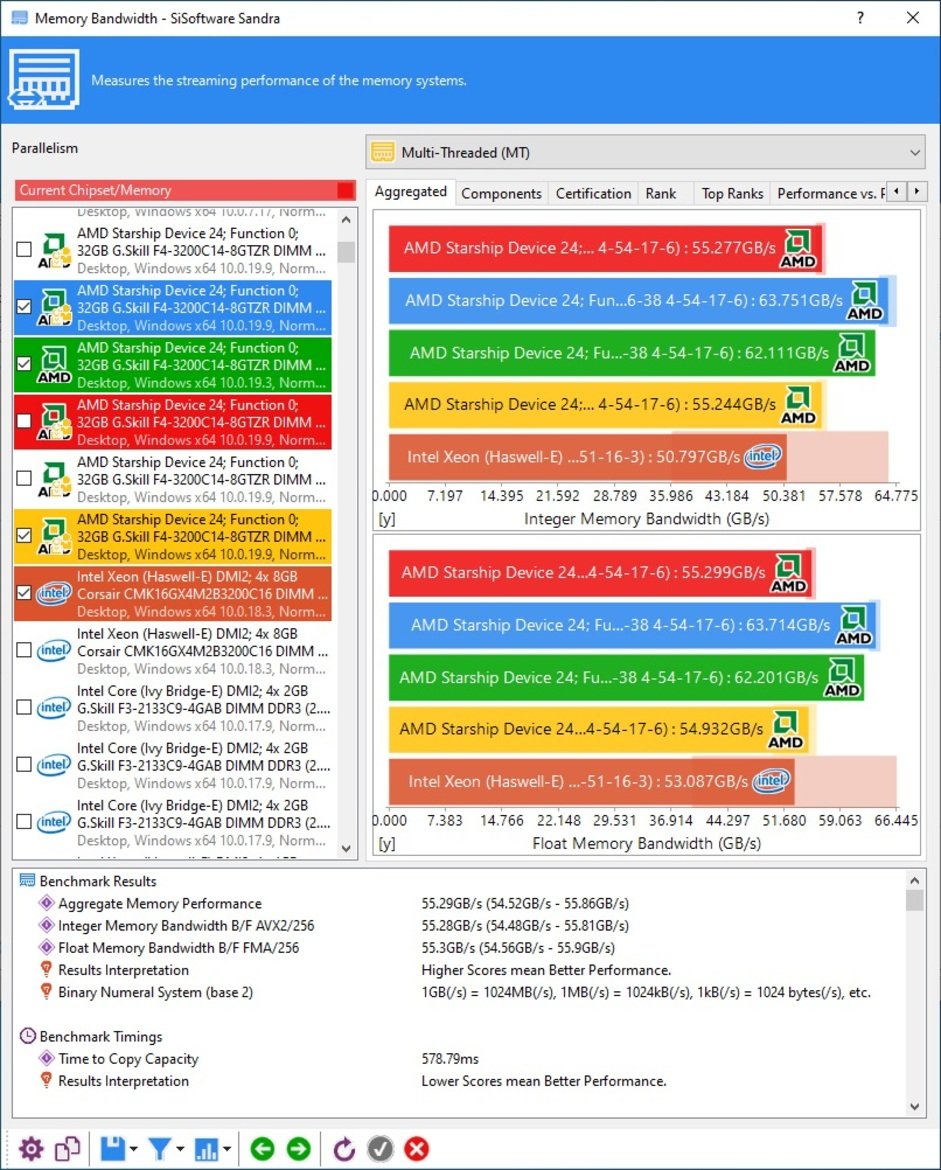The height and width of the screenshot is (1170, 941).
Task: Select the blue 63.714GB/s float bandwidth bar
Action: click(x=634, y=625)
